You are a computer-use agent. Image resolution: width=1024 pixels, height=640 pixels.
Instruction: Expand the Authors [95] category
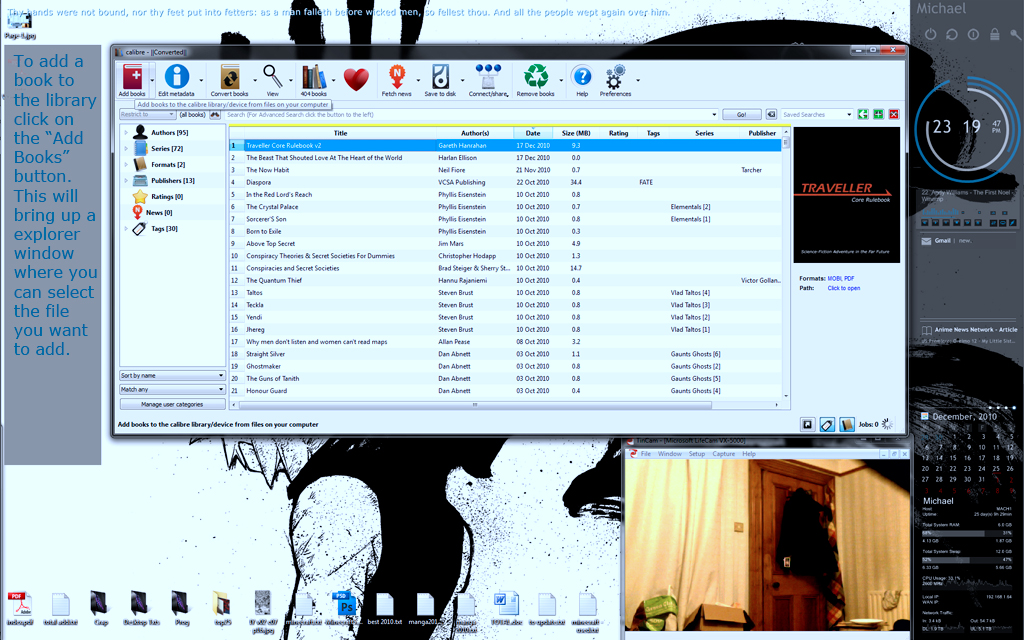(125, 133)
